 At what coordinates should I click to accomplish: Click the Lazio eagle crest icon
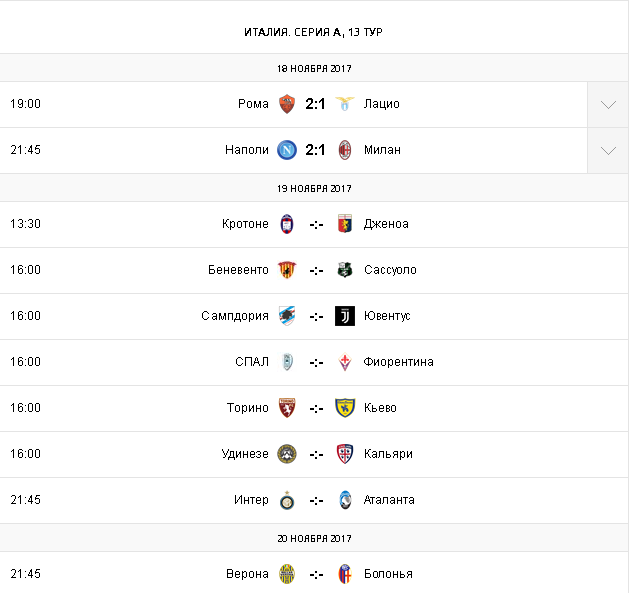coord(345,104)
